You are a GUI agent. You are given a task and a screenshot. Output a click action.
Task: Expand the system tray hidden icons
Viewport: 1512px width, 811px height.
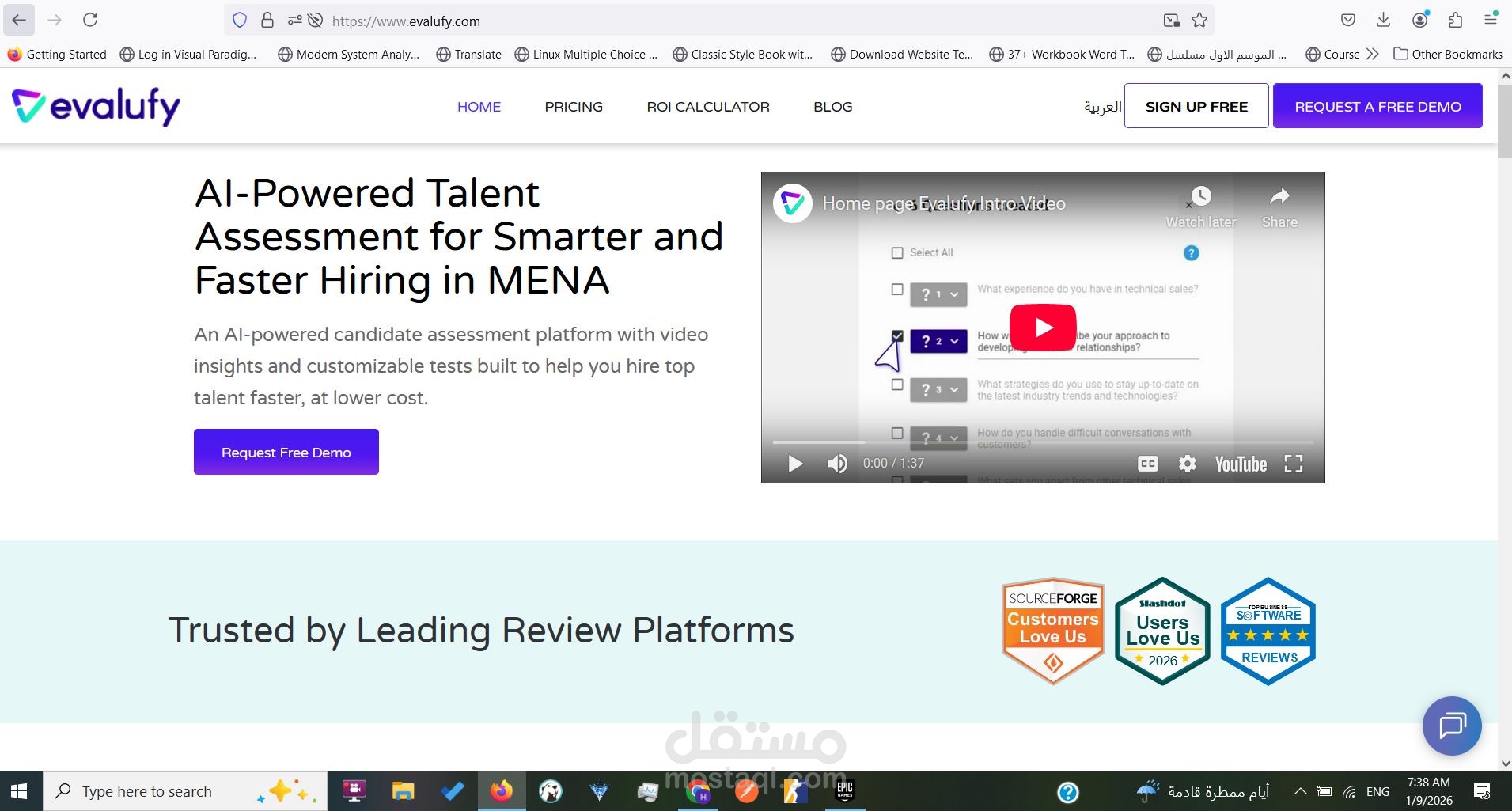[1300, 791]
